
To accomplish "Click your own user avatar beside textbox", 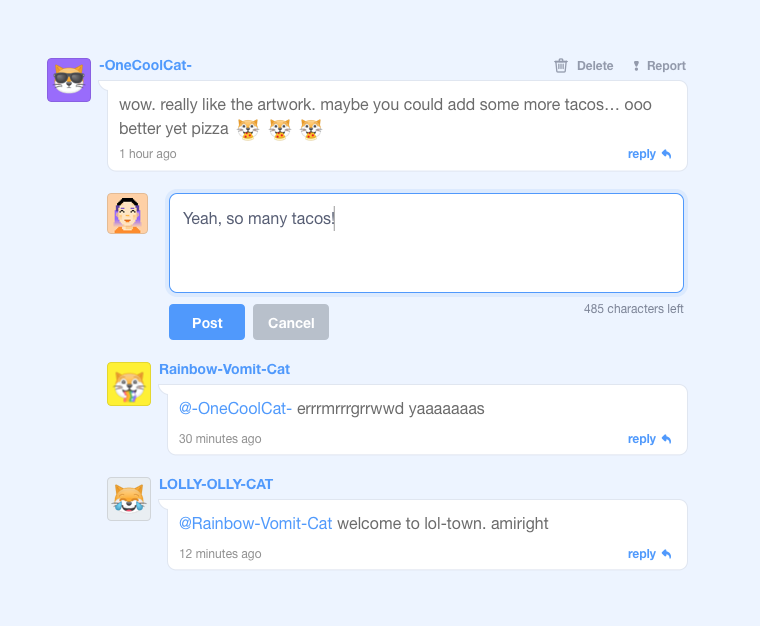I will click(127, 214).
